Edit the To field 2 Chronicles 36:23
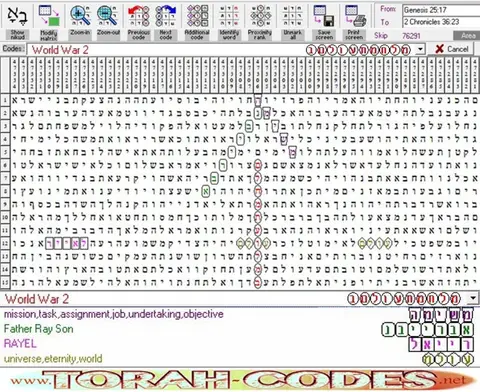Image resolution: width=480 pixels, height=392 pixels. (x=441, y=22)
